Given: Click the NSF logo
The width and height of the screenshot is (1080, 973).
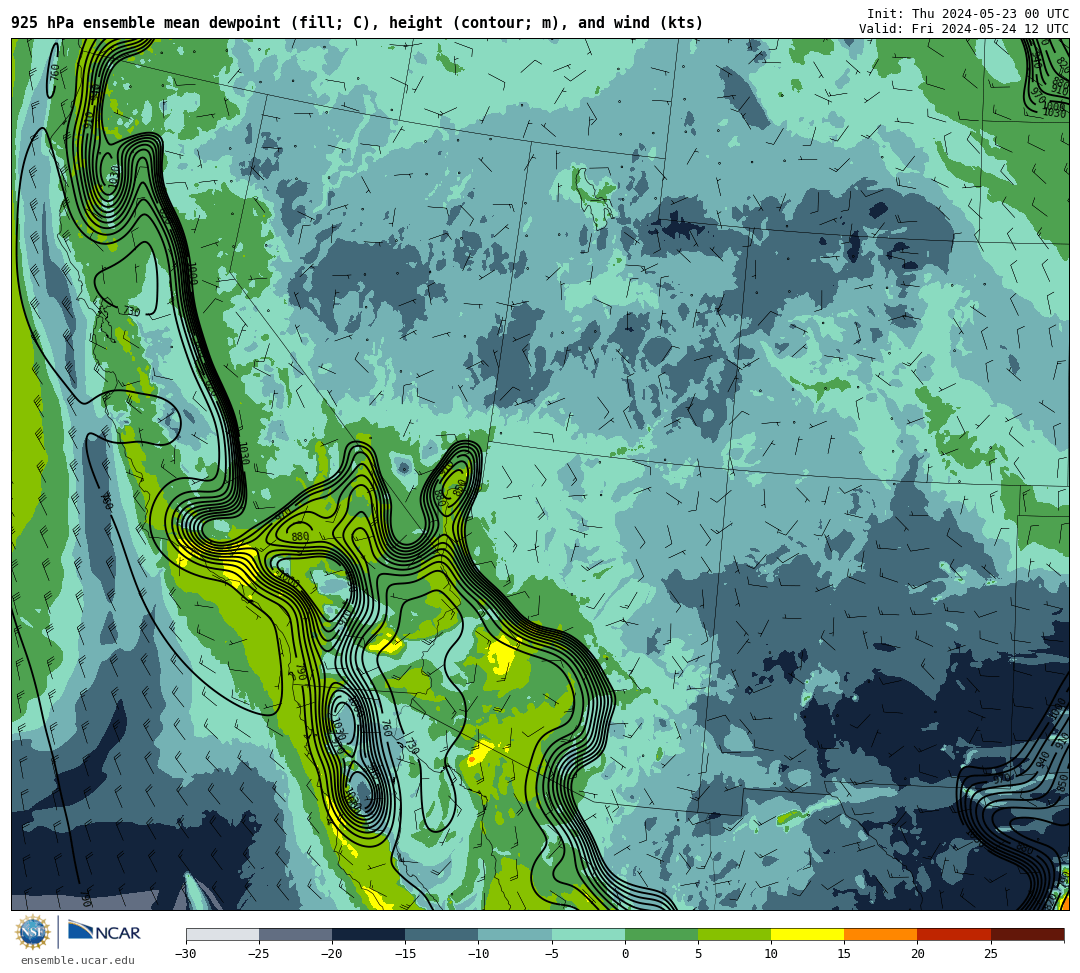Looking at the screenshot, I should click(x=33, y=933).
